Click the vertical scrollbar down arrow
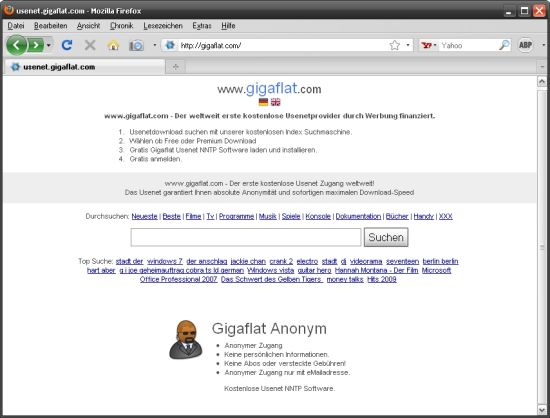 tap(542, 409)
